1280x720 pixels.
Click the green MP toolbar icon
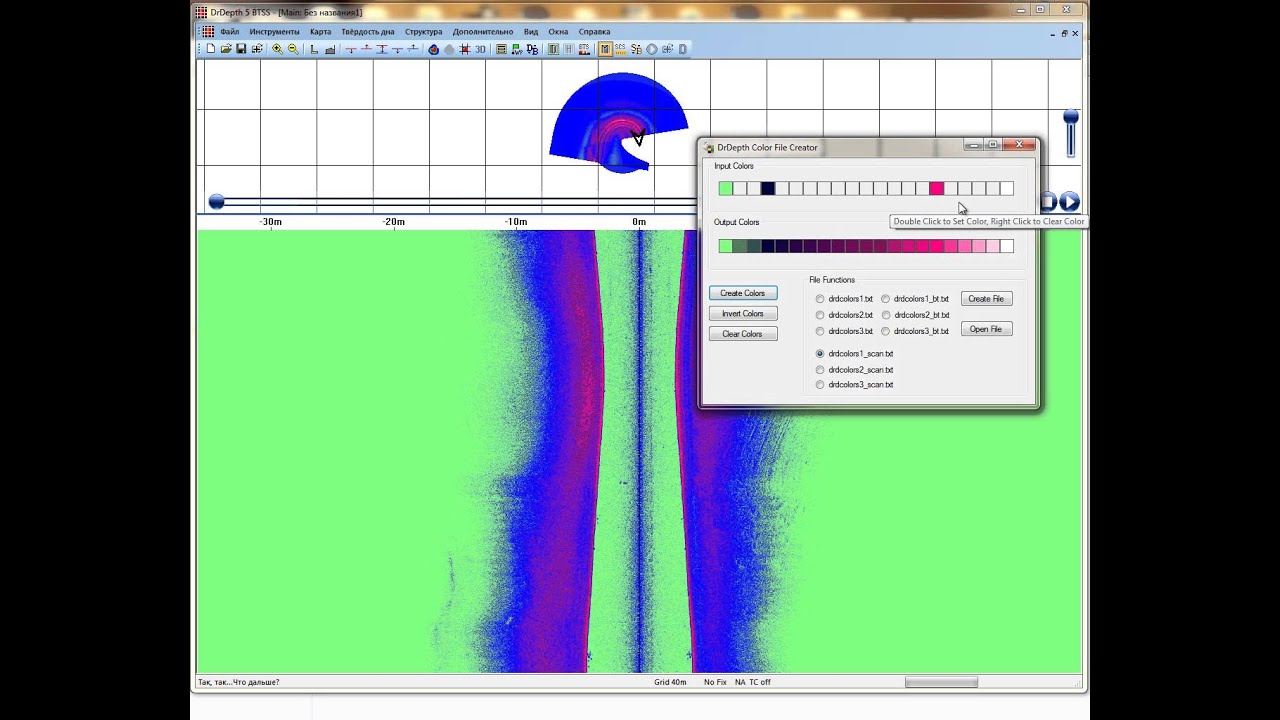516,49
